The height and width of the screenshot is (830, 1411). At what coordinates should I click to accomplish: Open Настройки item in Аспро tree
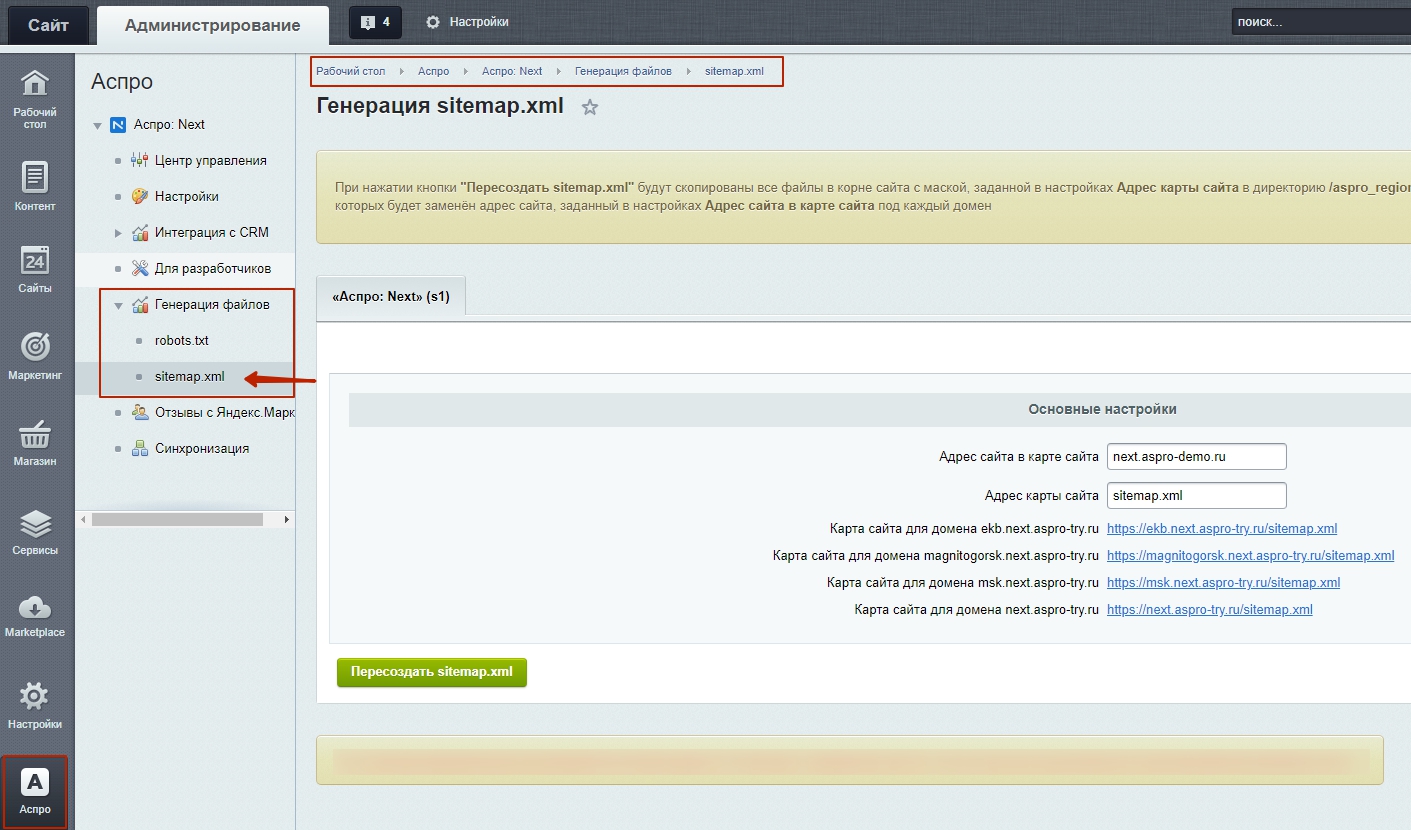pyautogui.click(x=186, y=197)
